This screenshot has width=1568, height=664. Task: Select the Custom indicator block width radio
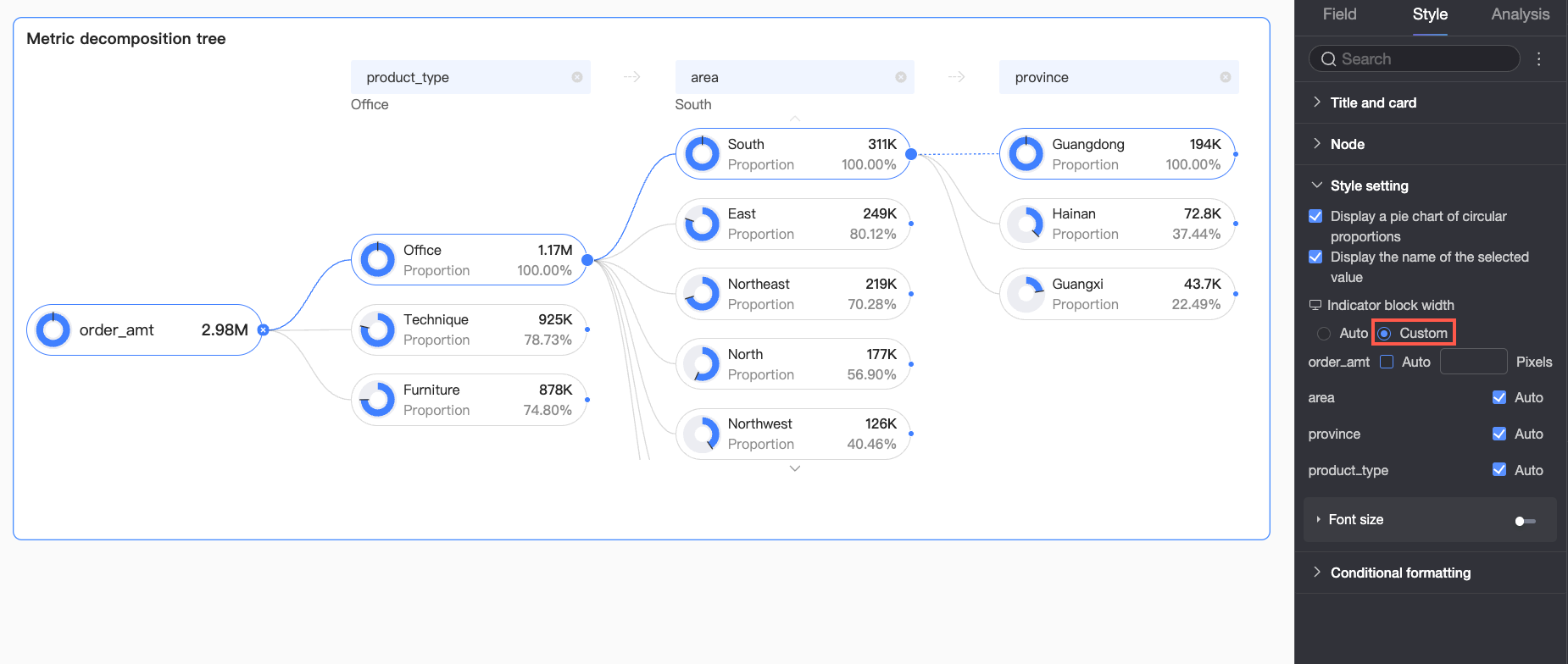tap(1385, 334)
